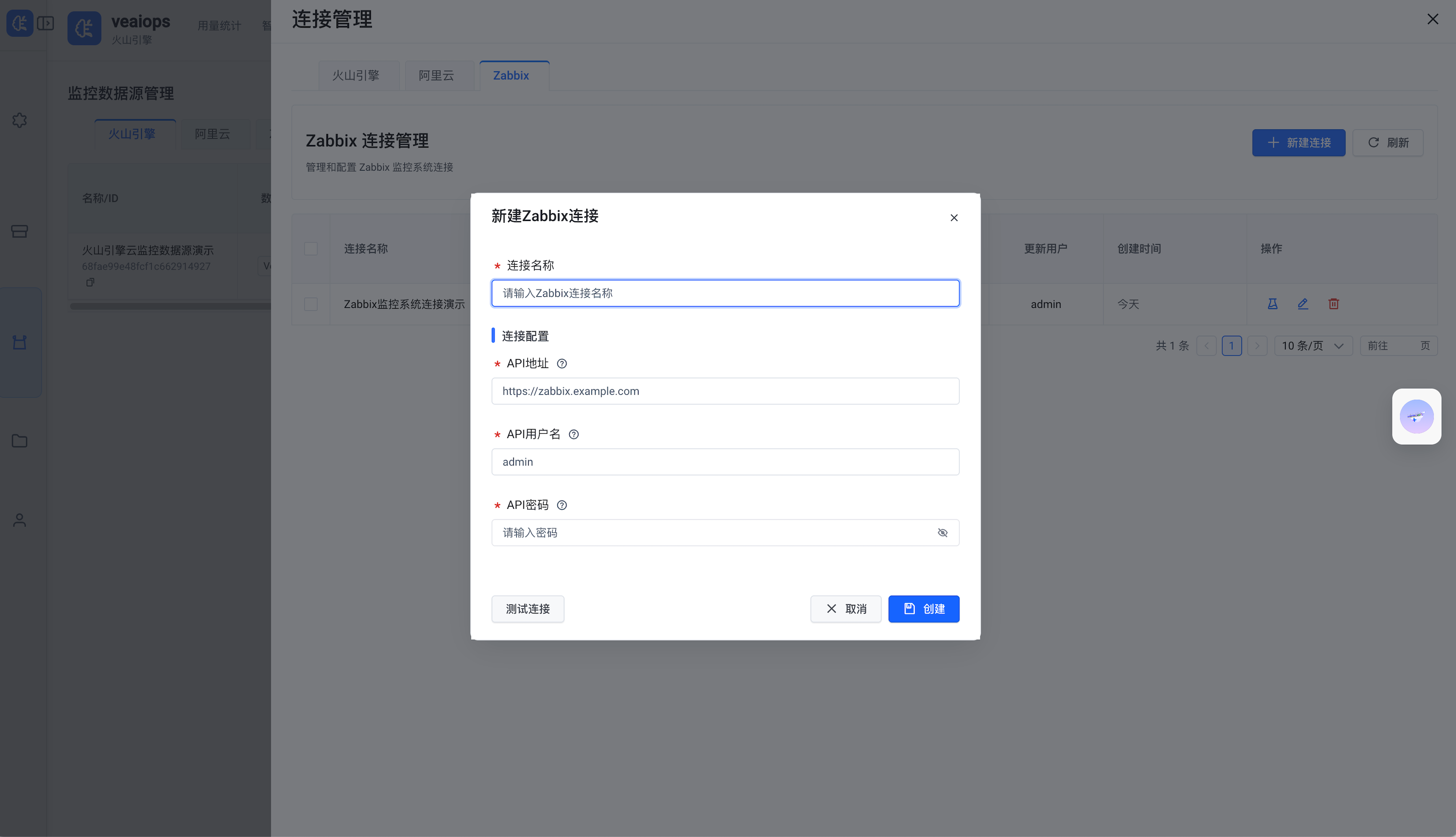Copy the data source ID using the copy icon
This screenshot has width=1456, height=837.
tap(90, 282)
